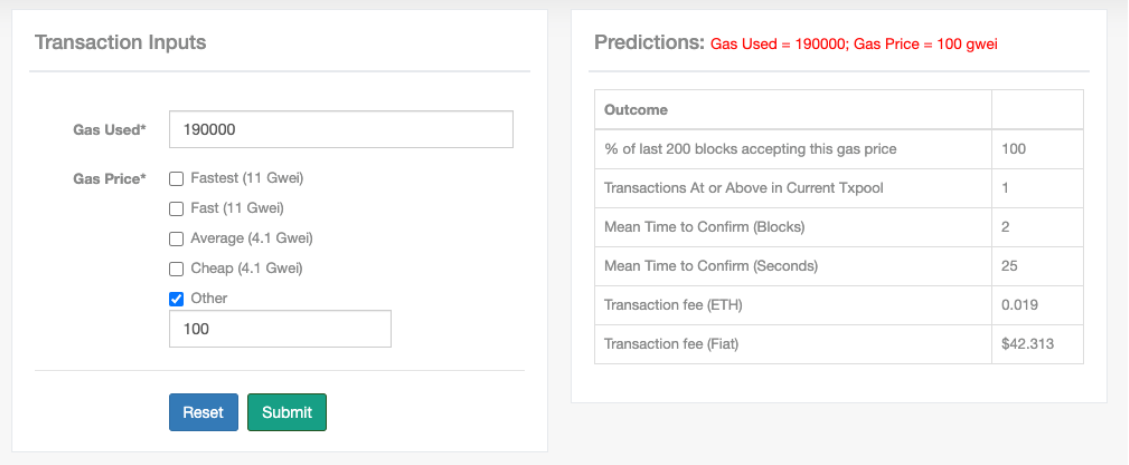Image resolution: width=1129 pixels, height=465 pixels.
Task: Click the Transaction fee (ETH) value 0.019
Action: point(1020,305)
